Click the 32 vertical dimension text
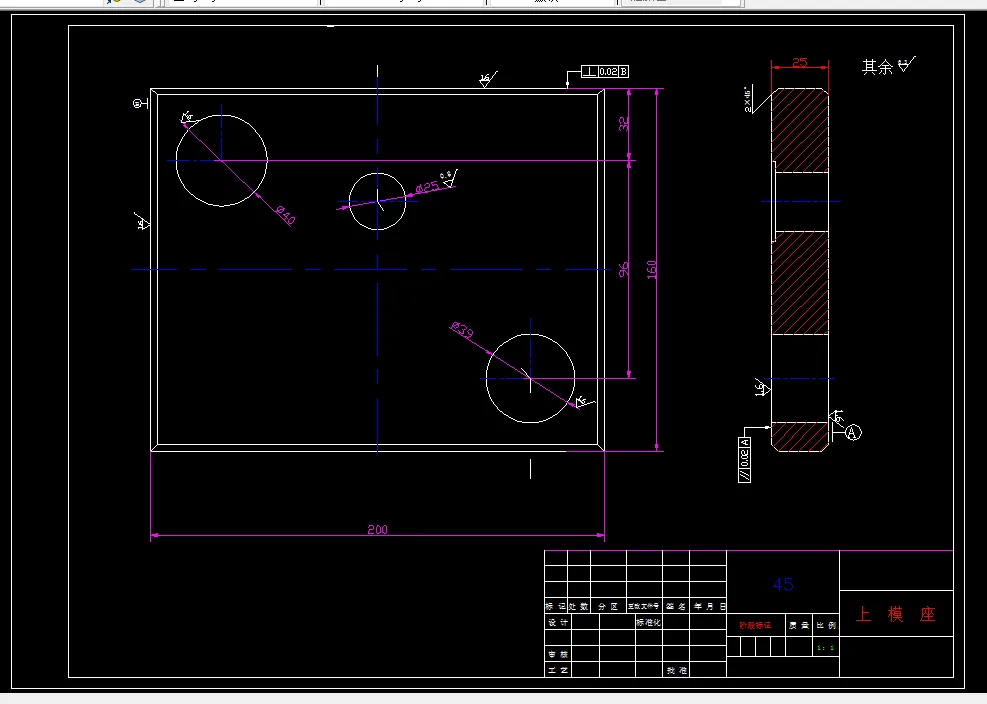Viewport: 987px width, 704px height. (x=623, y=124)
